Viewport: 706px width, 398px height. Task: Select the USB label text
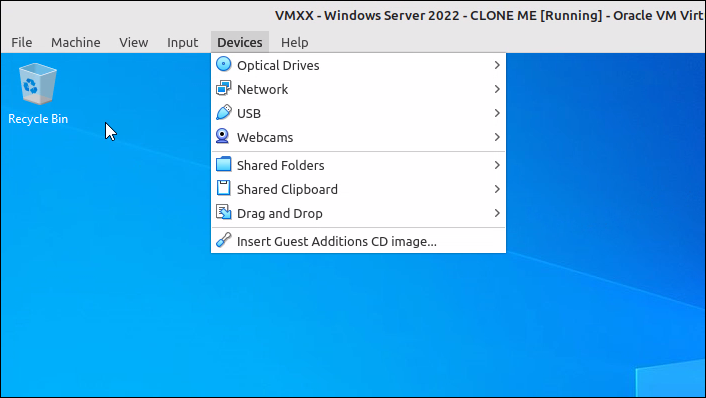click(x=249, y=113)
